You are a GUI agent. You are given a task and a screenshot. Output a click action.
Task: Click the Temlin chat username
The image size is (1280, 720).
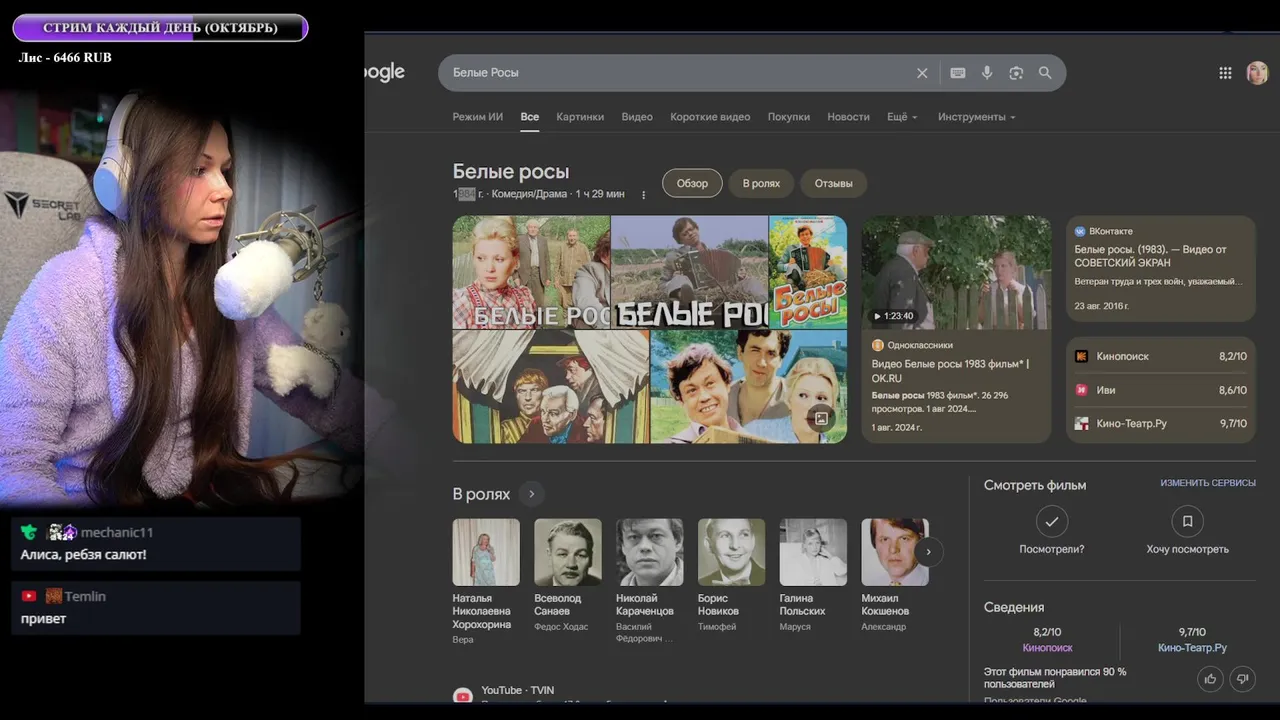85,596
